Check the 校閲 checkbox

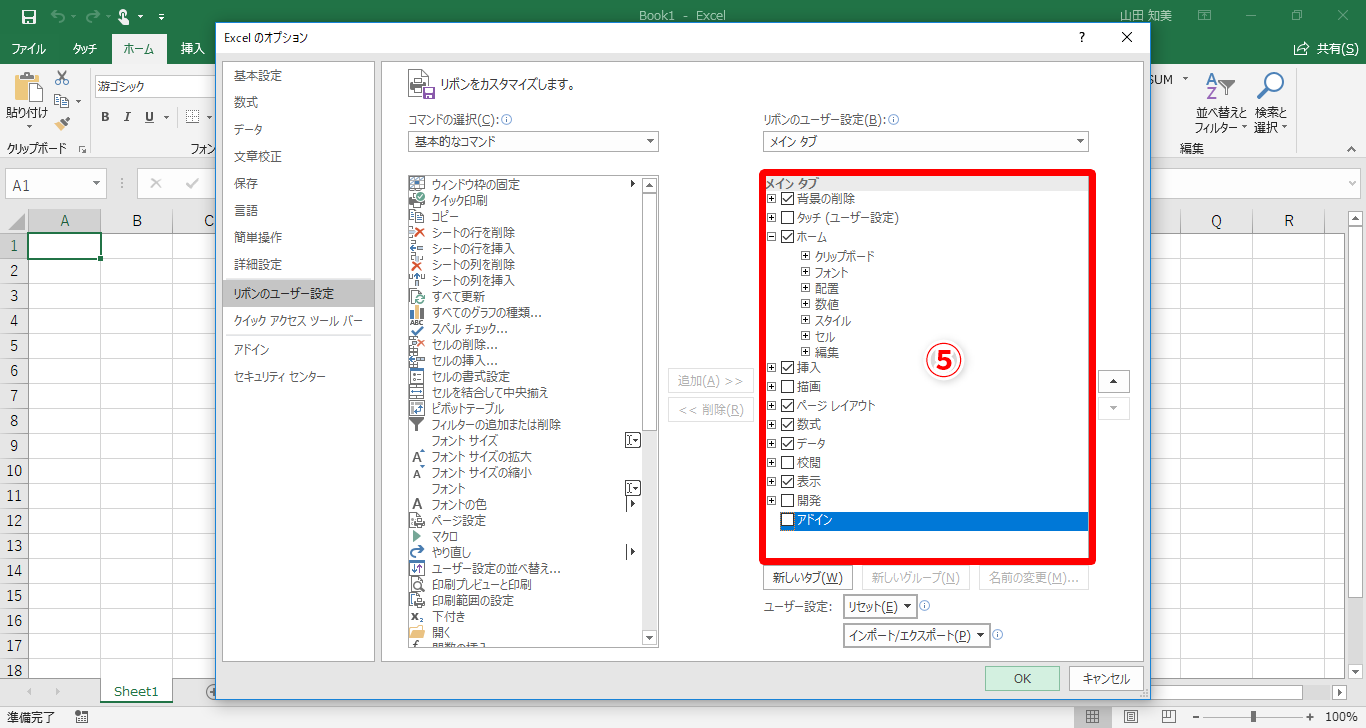coord(787,463)
